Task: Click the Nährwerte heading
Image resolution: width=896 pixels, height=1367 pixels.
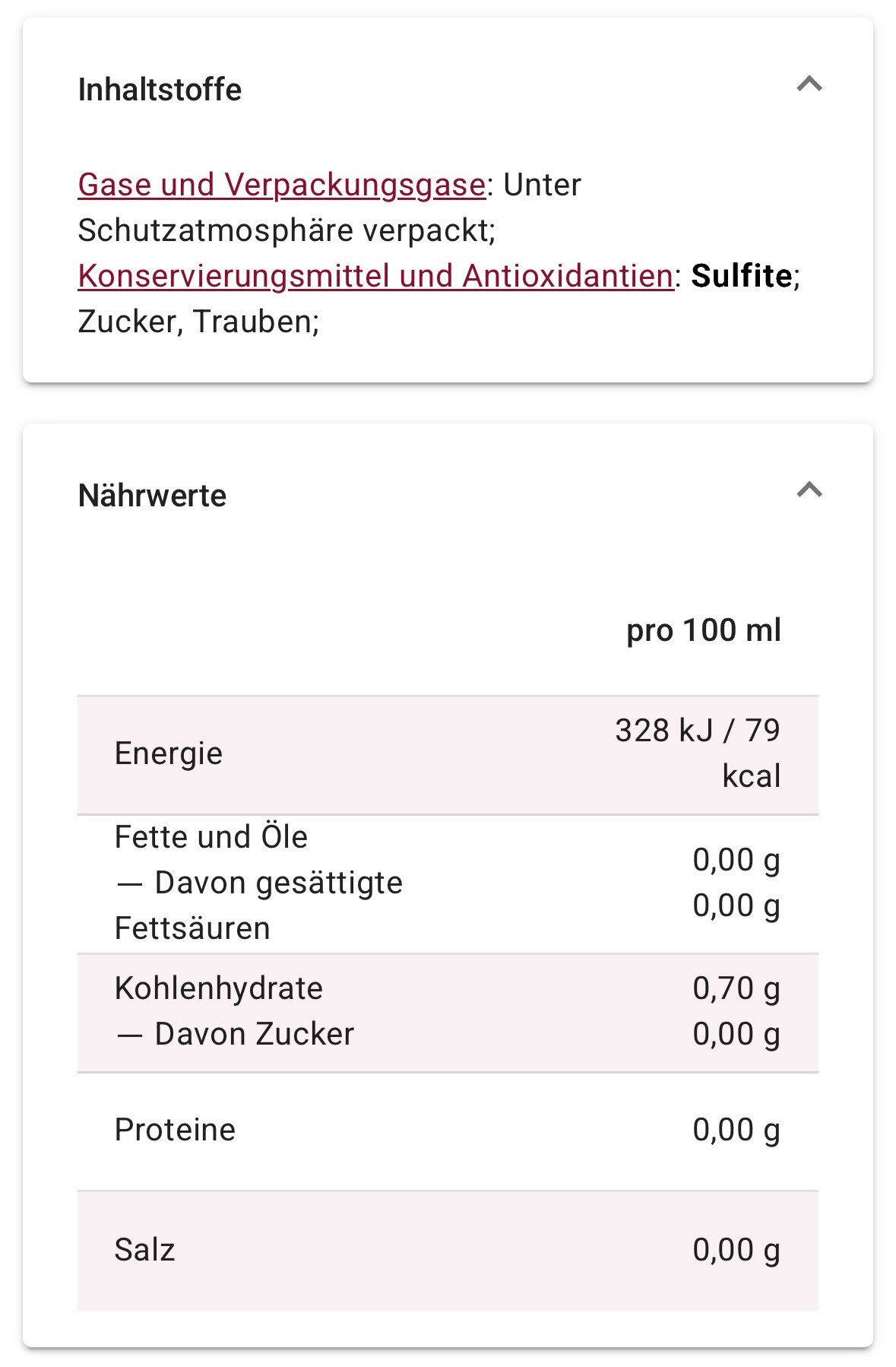Action: [152, 496]
